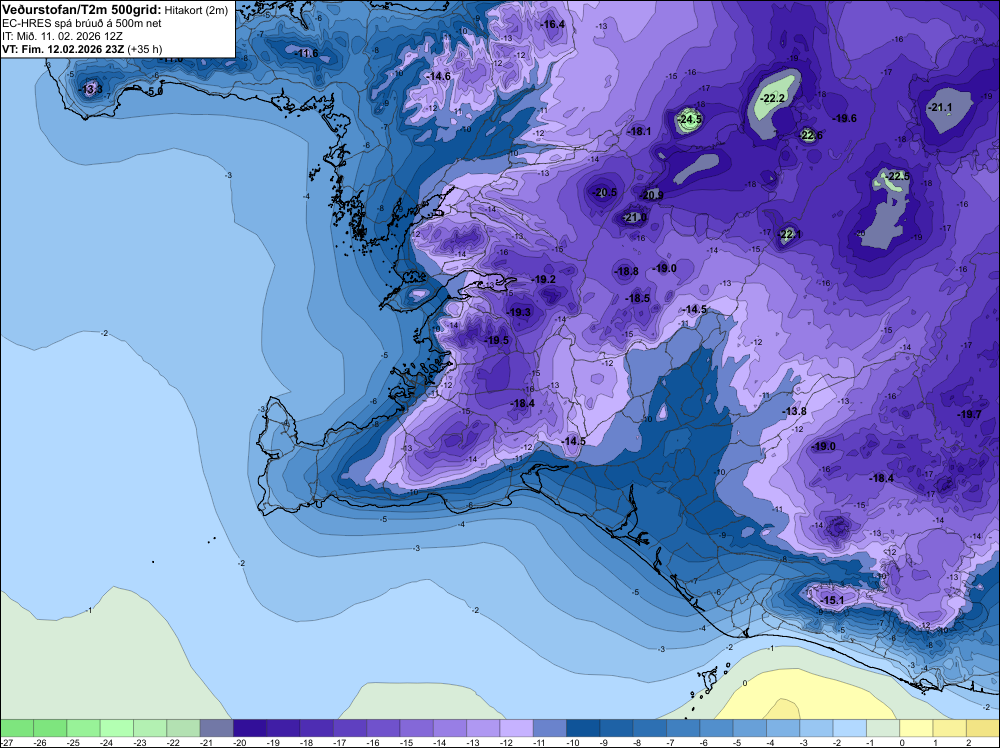
Task: Click the -21.1 temperature label
Action: click(x=941, y=108)
